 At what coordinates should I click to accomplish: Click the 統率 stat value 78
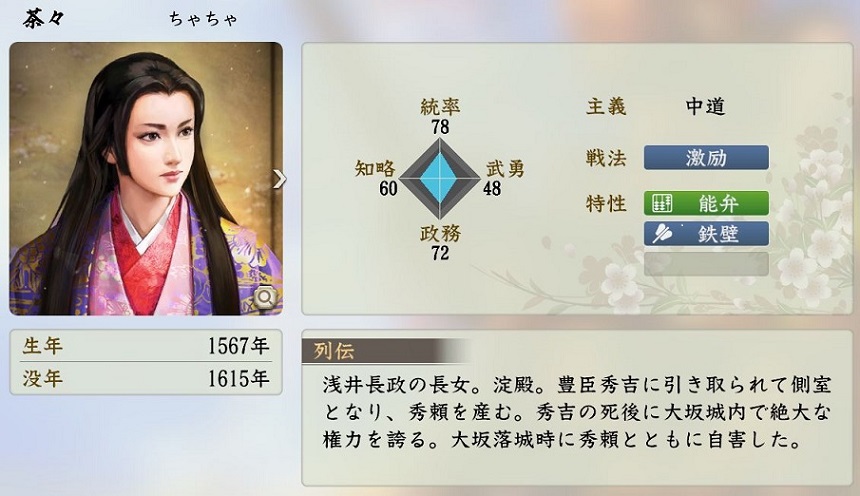(x=440, y=127)
